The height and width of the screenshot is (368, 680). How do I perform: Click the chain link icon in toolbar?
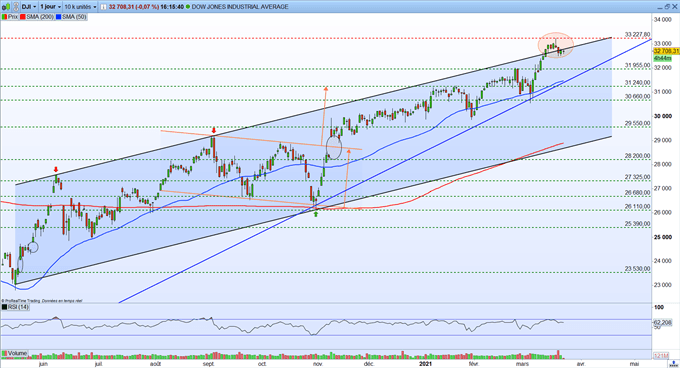[16, 7]
